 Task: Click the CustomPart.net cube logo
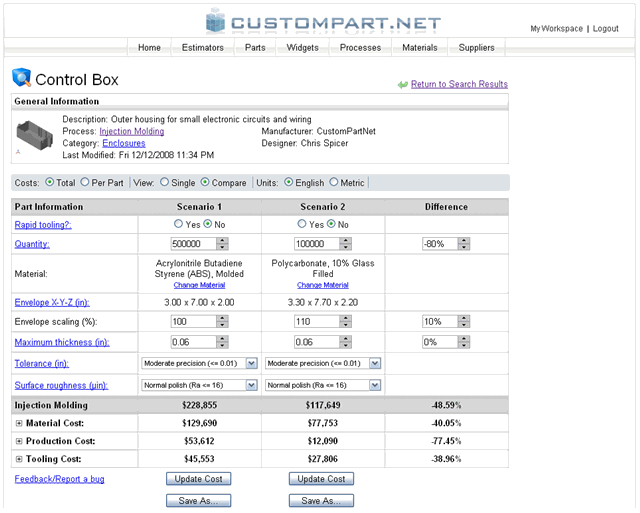coord(215,20)
